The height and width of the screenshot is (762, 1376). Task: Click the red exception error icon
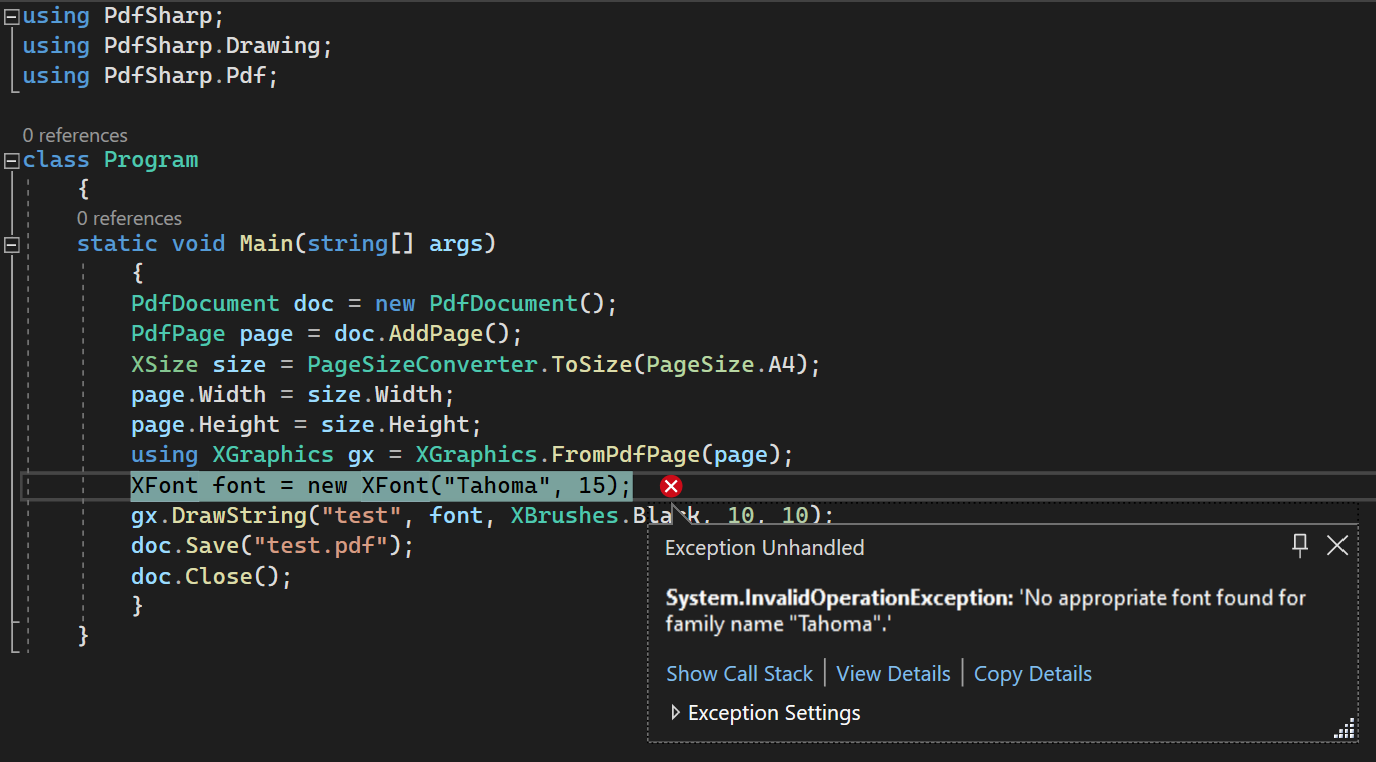[x=671, y=486]
